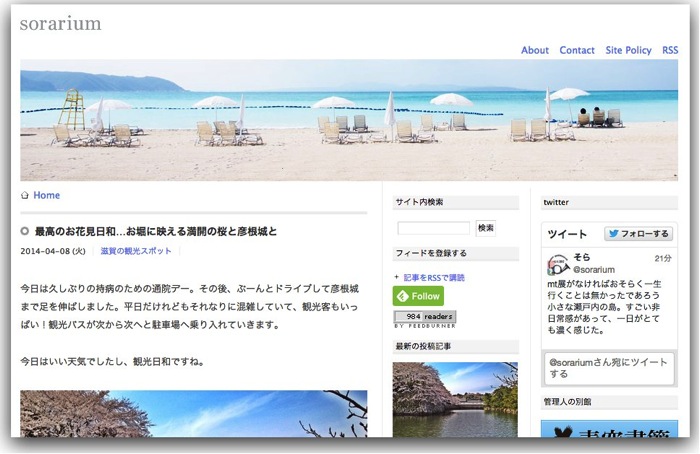
Task: Click the site search text field
Action: [433, 228]
